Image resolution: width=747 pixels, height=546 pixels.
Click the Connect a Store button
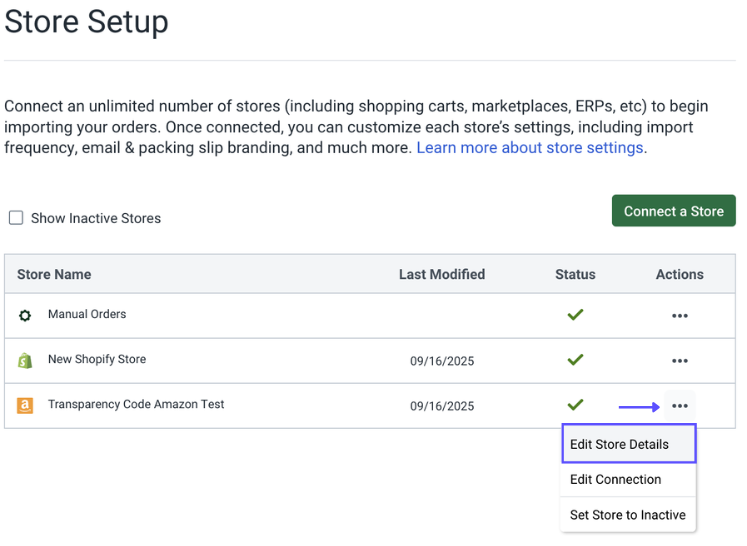click(x=674, y=211)
